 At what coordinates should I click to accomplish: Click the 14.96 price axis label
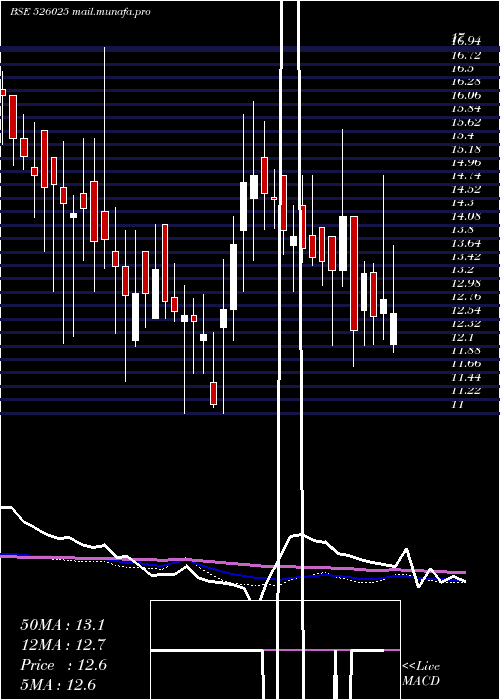(x=466, y=162)
